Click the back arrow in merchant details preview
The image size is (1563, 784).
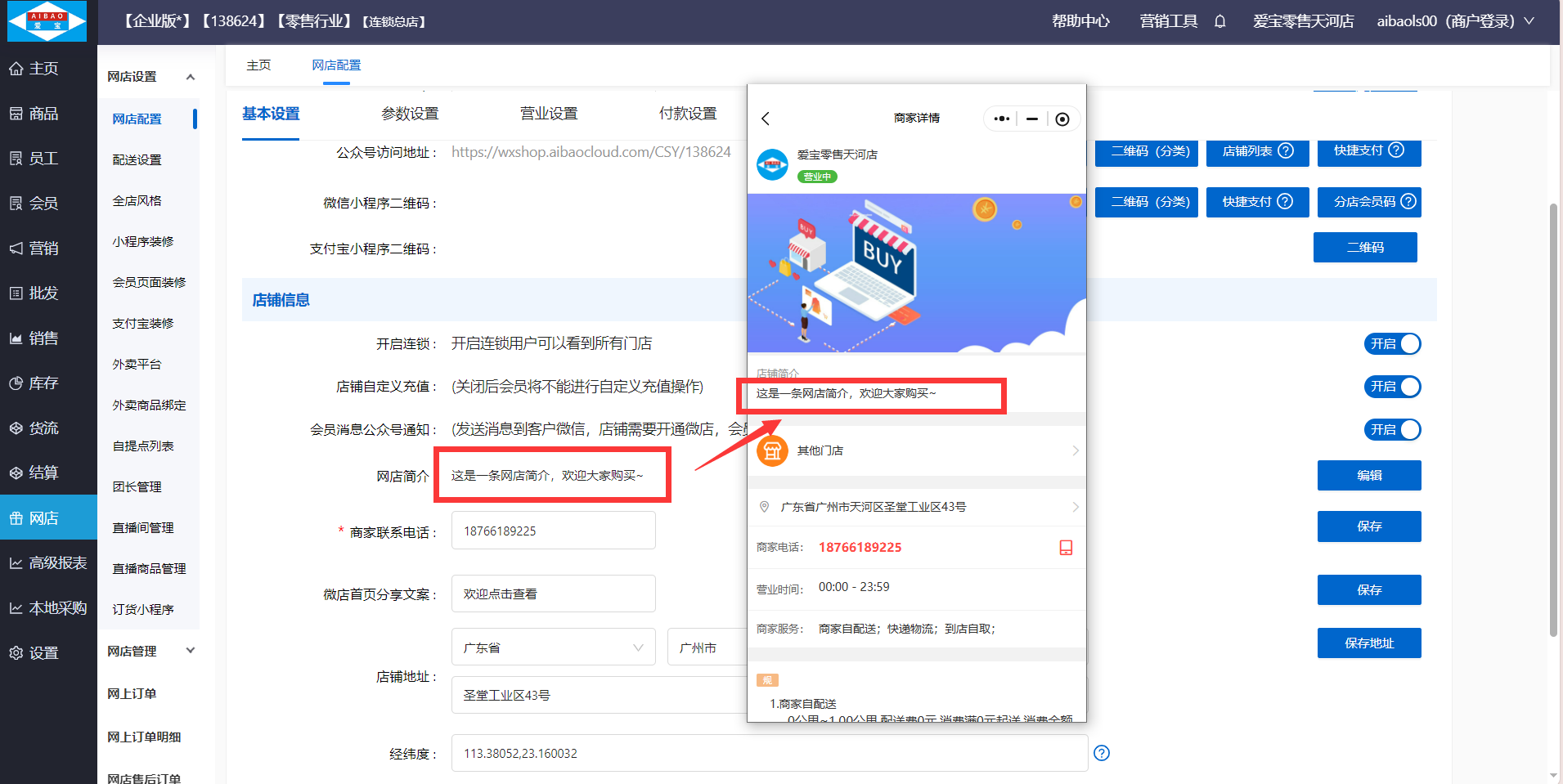click(766, 119)
